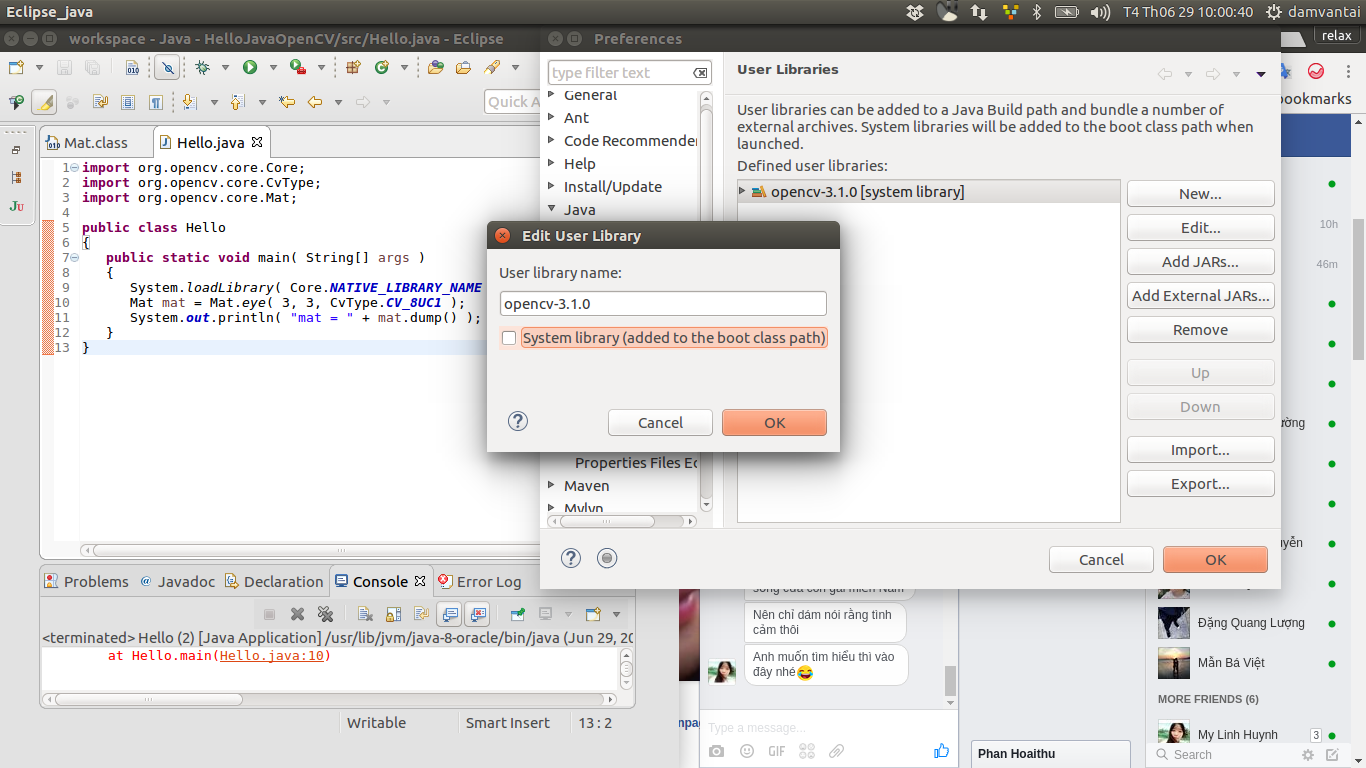Toggle Skip All Breakpoints in Eclipse toolbar
The width and height of the screenshot is (1366, 768).
(x=167, y=67)
